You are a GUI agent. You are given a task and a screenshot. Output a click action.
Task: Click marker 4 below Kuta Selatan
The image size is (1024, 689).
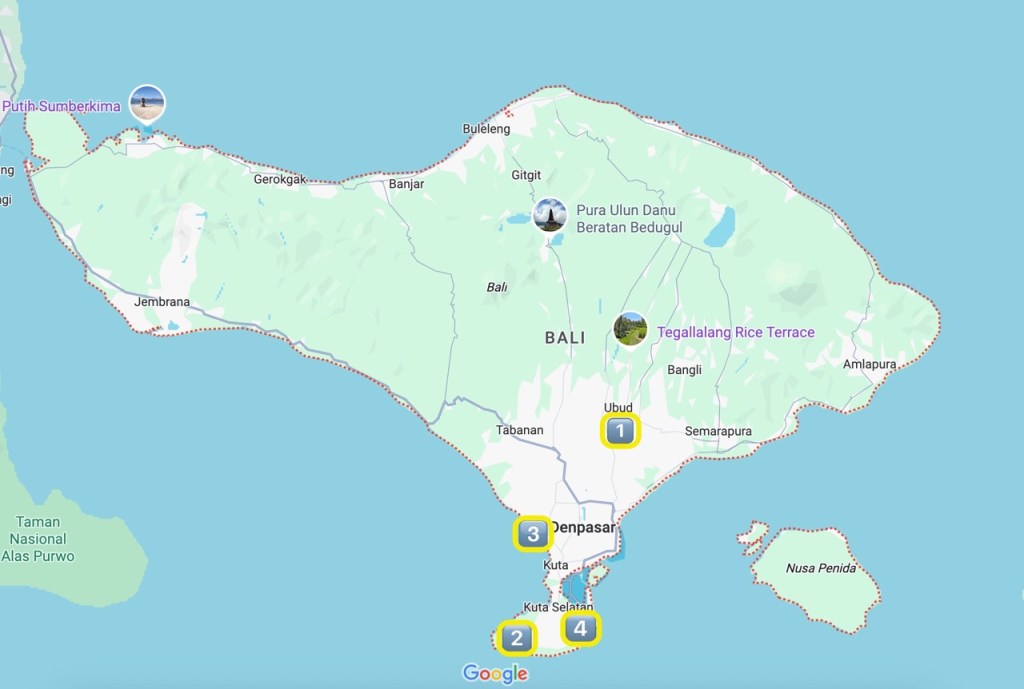click(x=581, y=629)
